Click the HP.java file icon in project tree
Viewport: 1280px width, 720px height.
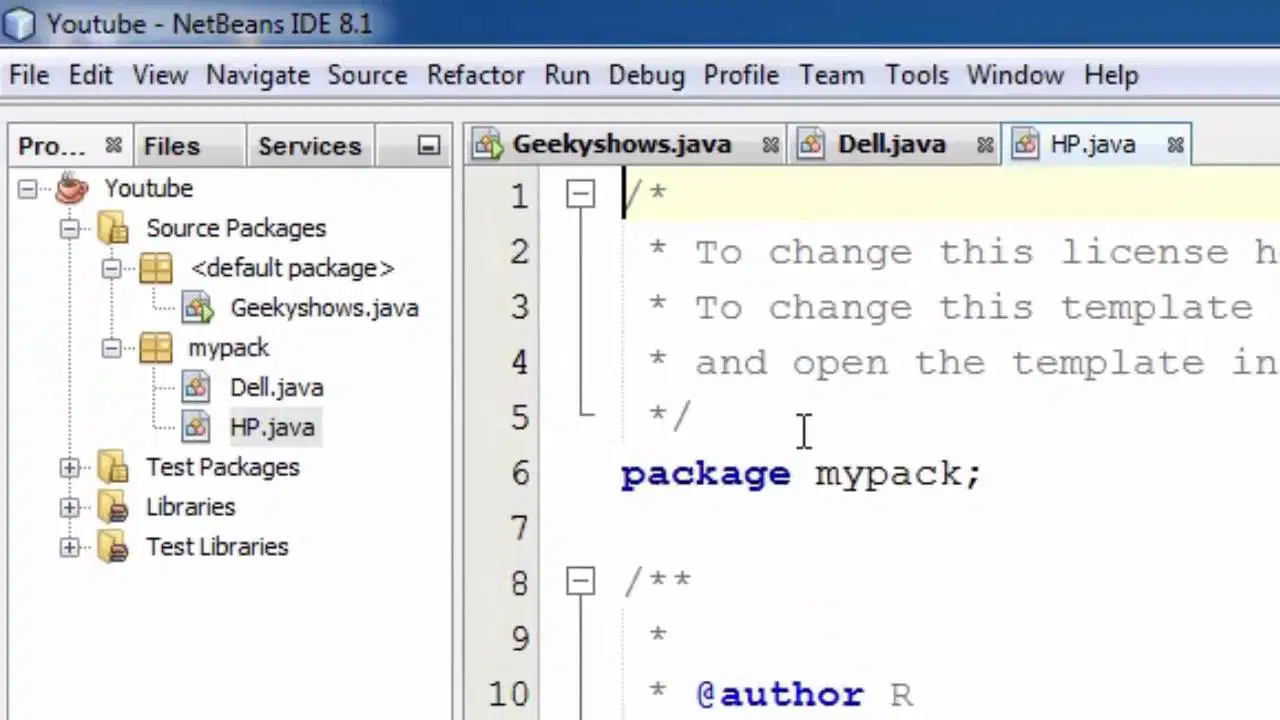pyautogui.click(x=196, y=428)
